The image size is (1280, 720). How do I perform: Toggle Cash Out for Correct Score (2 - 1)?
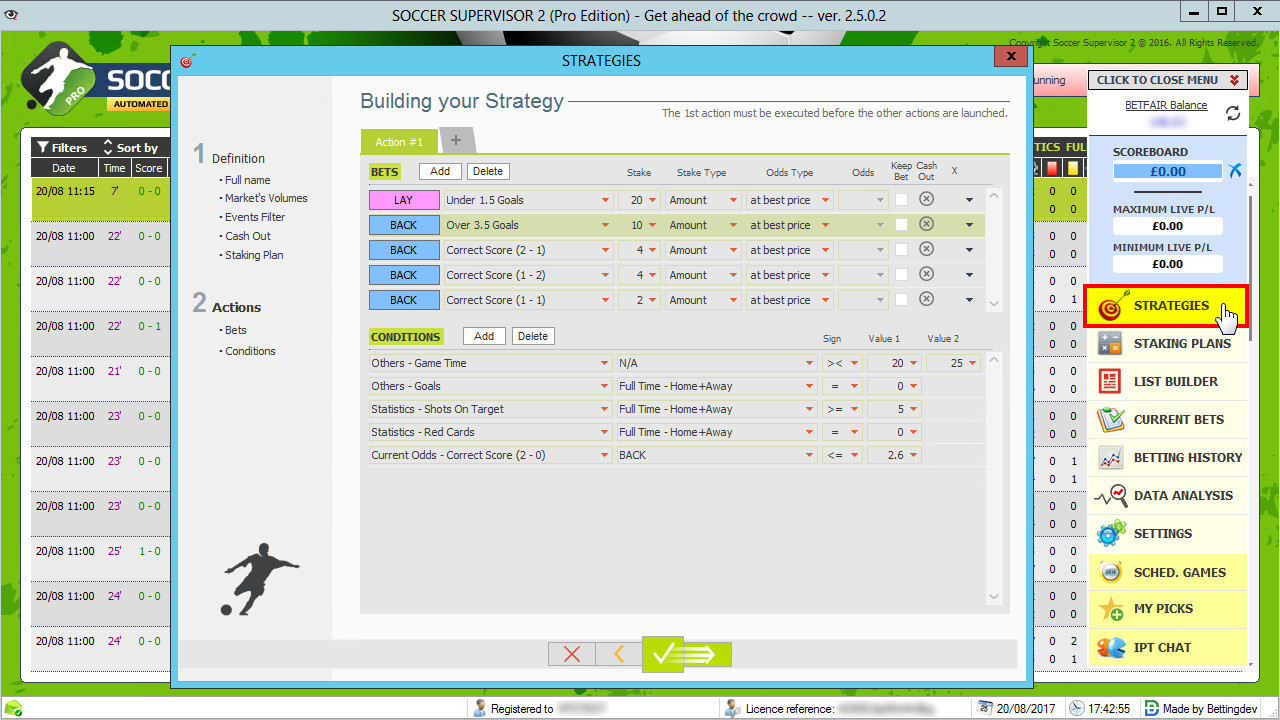coord(926,249)
